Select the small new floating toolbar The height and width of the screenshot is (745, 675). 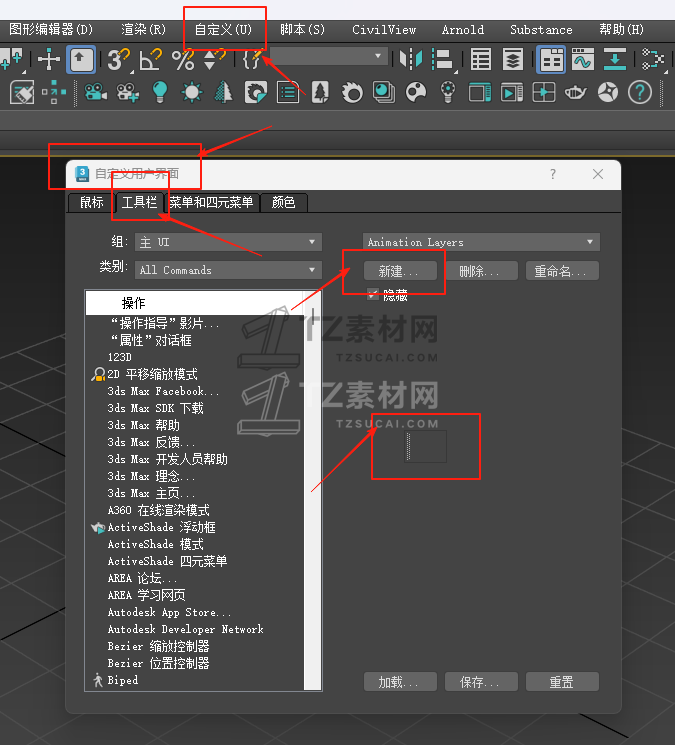(426, 447)
